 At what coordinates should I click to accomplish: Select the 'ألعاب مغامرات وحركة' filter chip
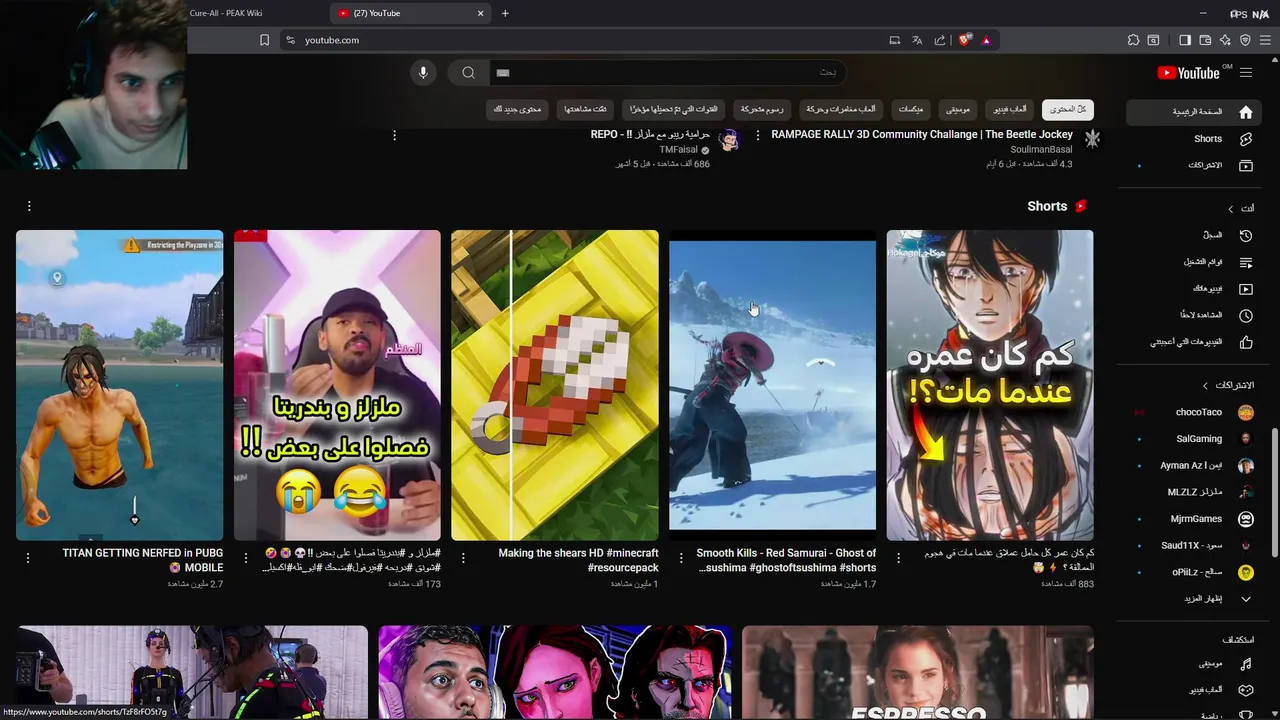[841, 109]
